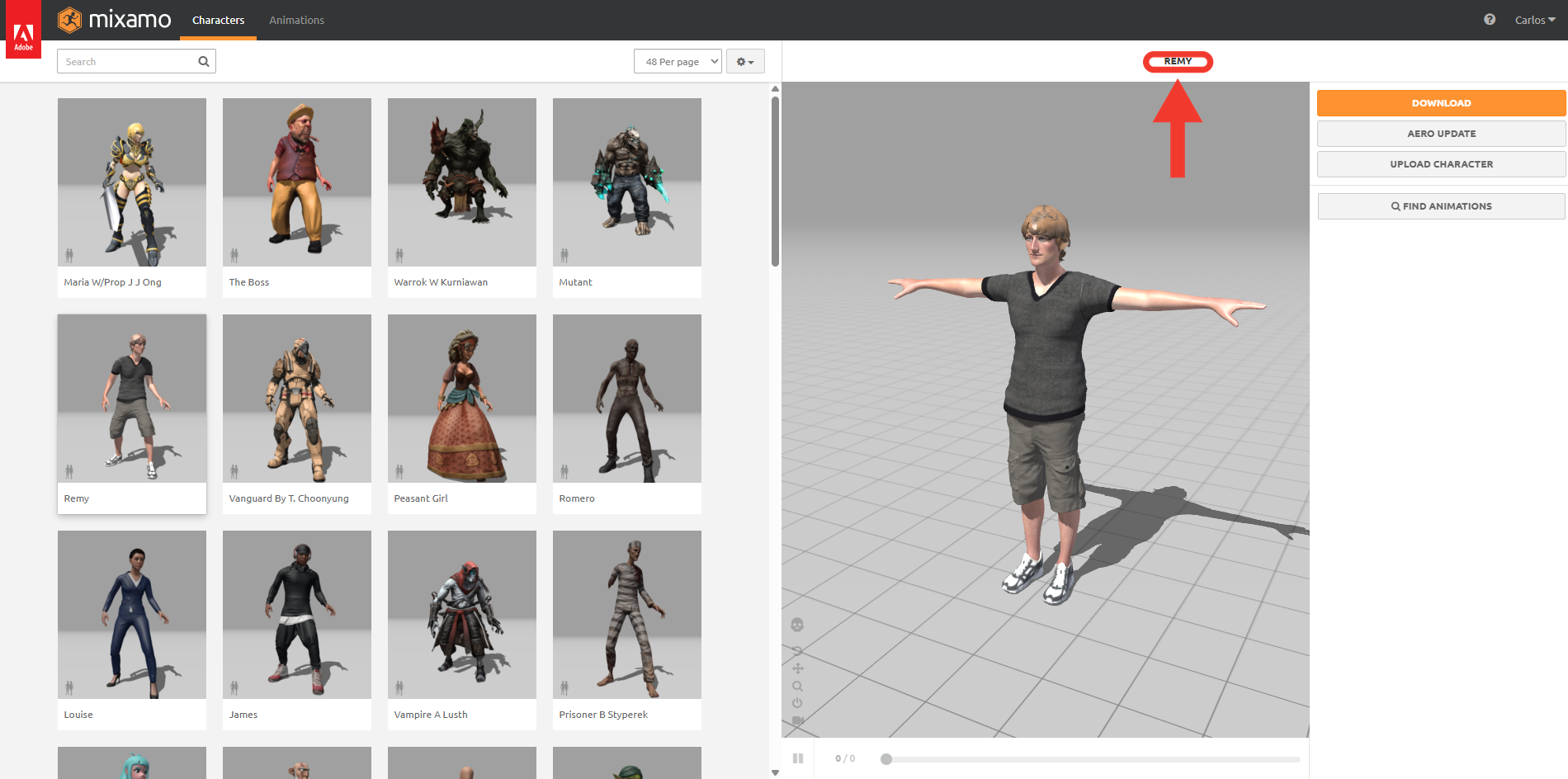Image resolution: width=1568 pixels, height=779 pixels.
Task: Click the reset camera power icon
Action: pos(797,703)
